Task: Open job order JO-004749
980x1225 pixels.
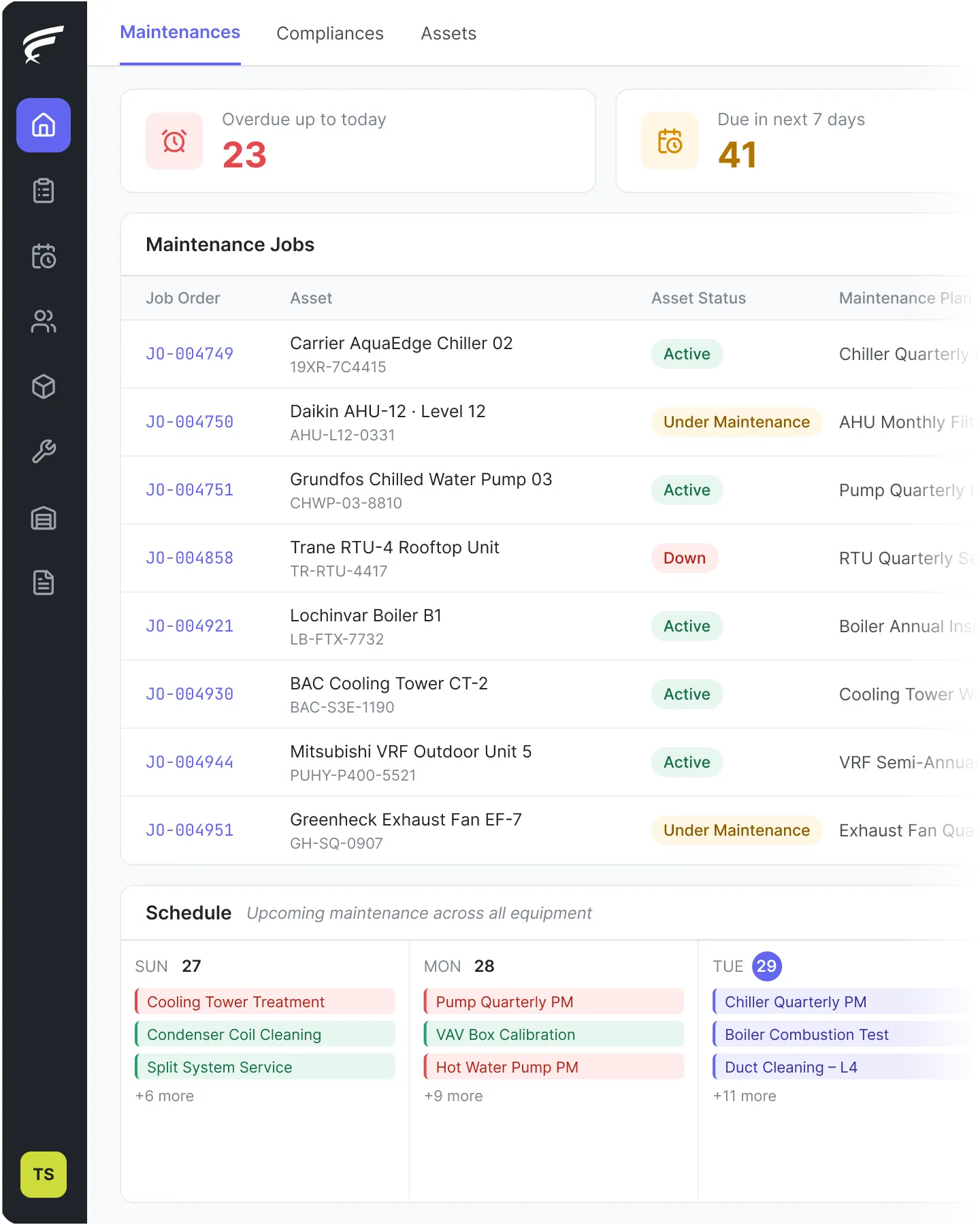Action: tap(190, 354)
